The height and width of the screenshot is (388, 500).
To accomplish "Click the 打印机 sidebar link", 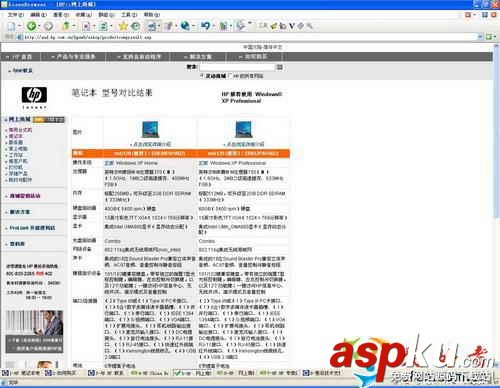I will pos(16,167).
